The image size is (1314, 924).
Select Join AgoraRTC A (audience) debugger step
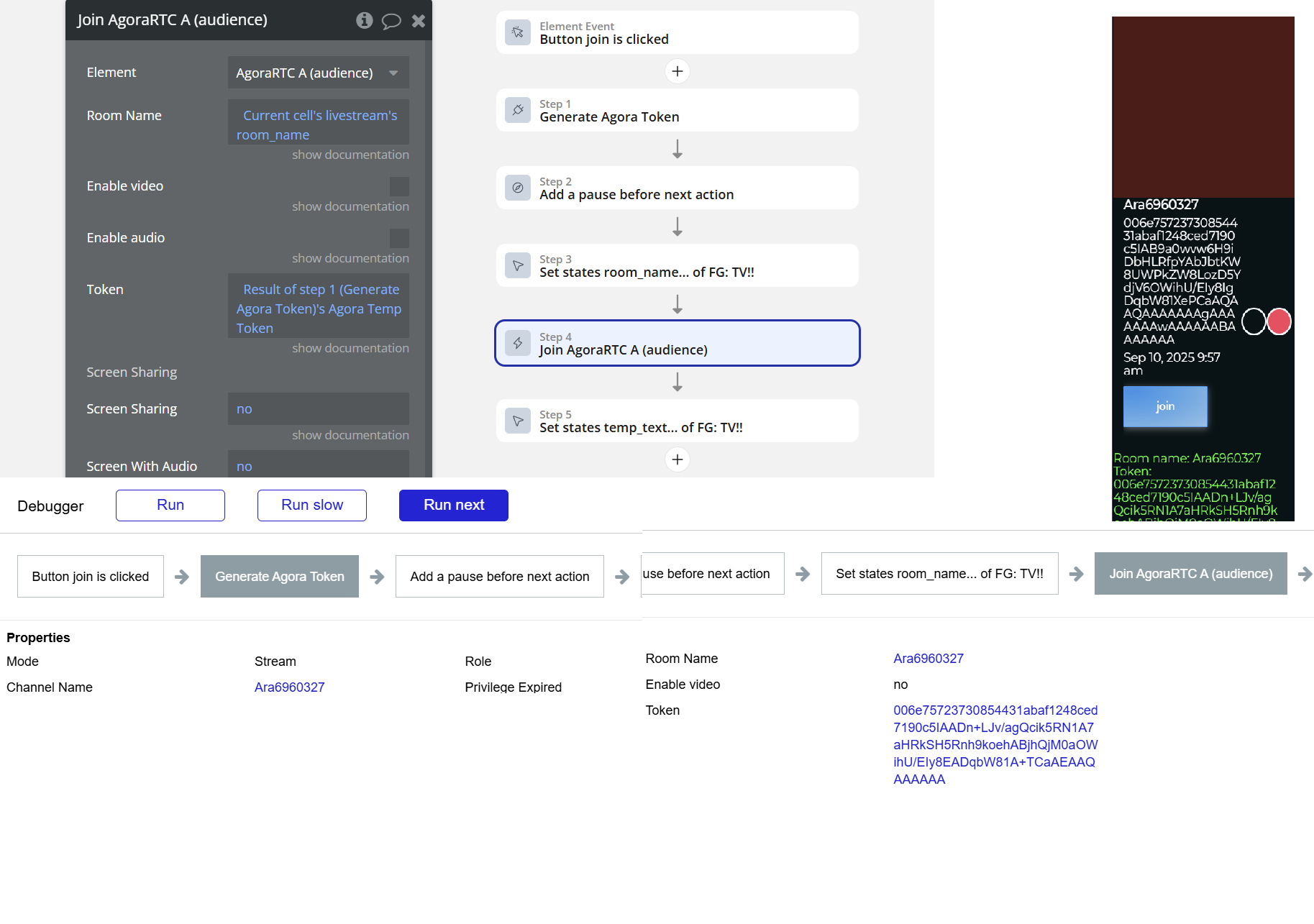[x=1190, y=573]
